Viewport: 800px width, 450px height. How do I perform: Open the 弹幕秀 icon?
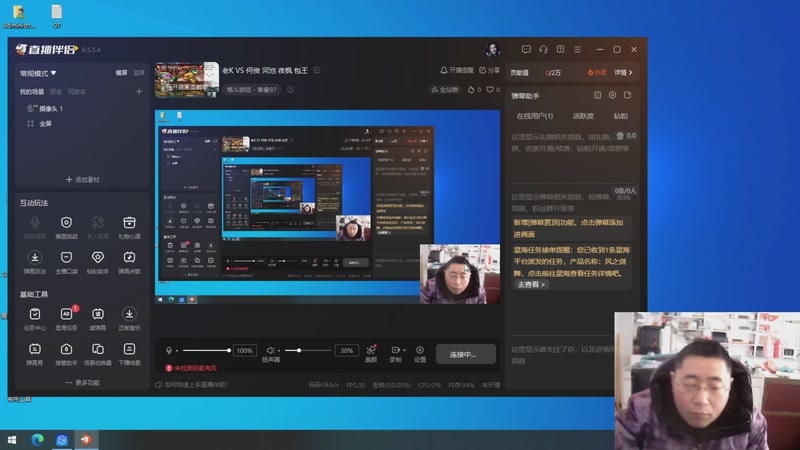click(35, 349)
